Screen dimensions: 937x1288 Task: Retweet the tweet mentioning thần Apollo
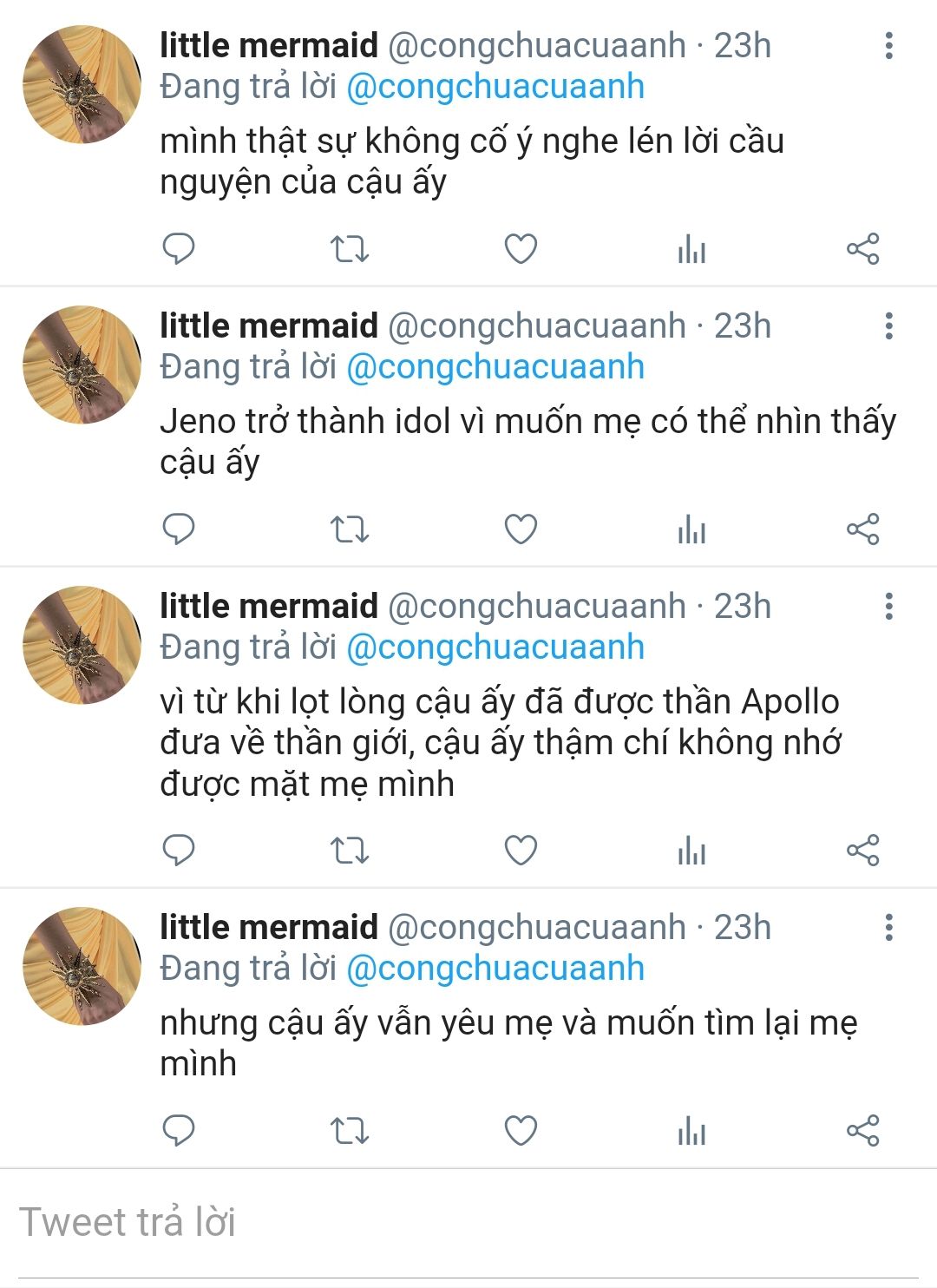(x=350, y=851)
